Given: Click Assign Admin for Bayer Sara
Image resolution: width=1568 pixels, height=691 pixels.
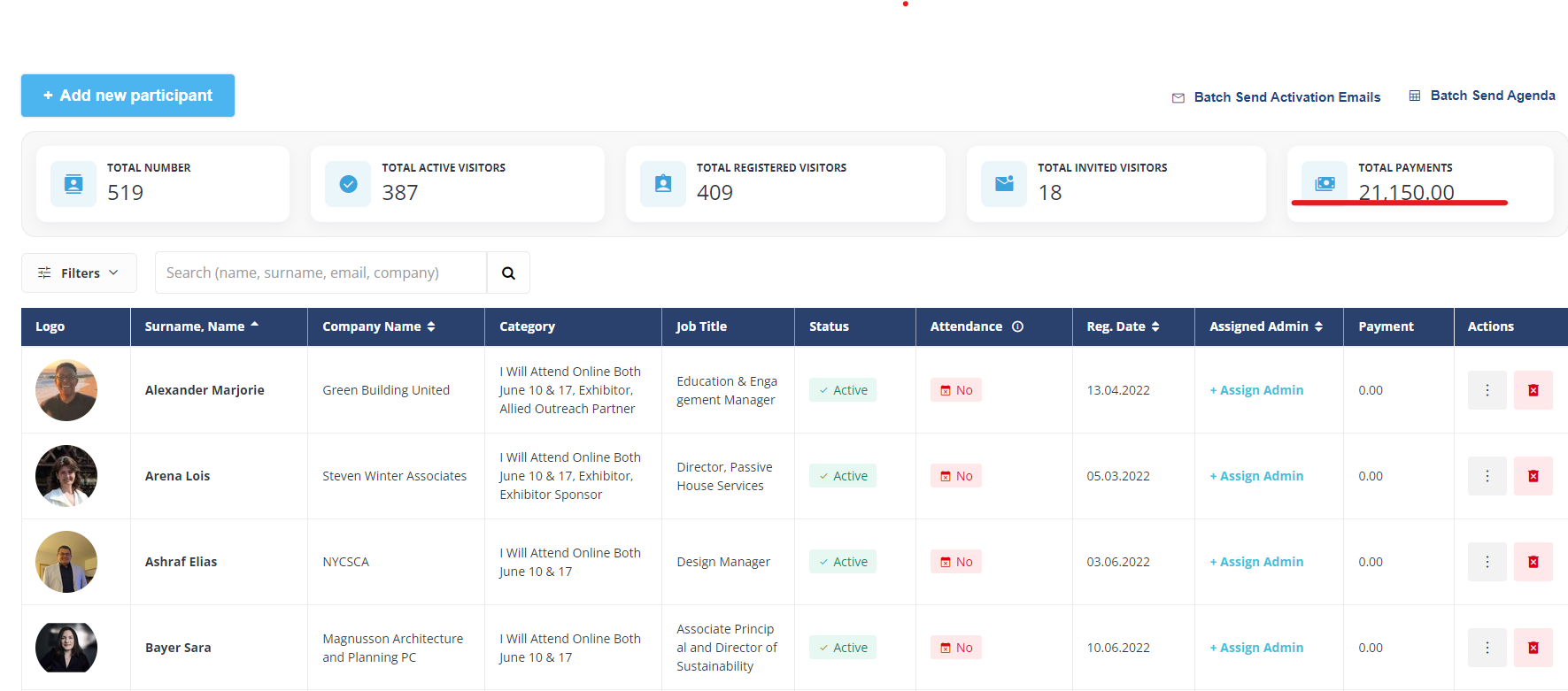Looking at the screenshot, I should click(1256, 648).
